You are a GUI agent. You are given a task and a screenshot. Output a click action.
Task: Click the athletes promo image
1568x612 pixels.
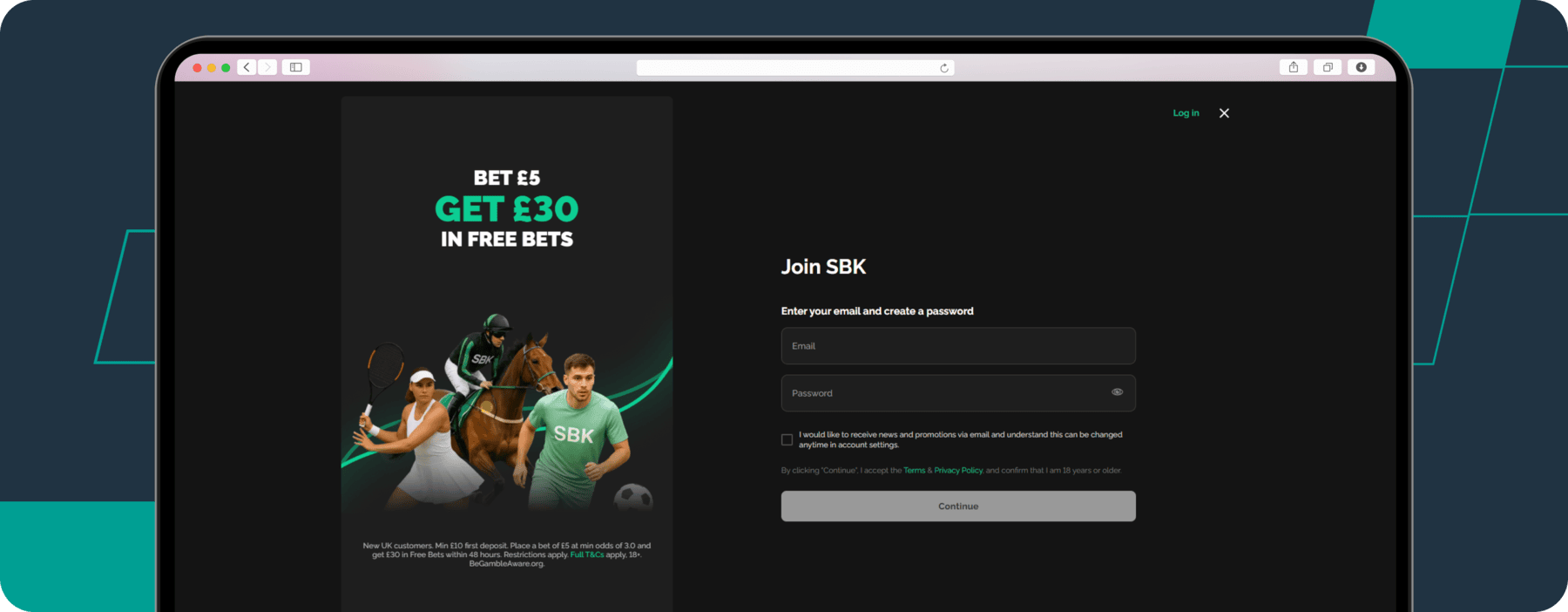point(506,411)
